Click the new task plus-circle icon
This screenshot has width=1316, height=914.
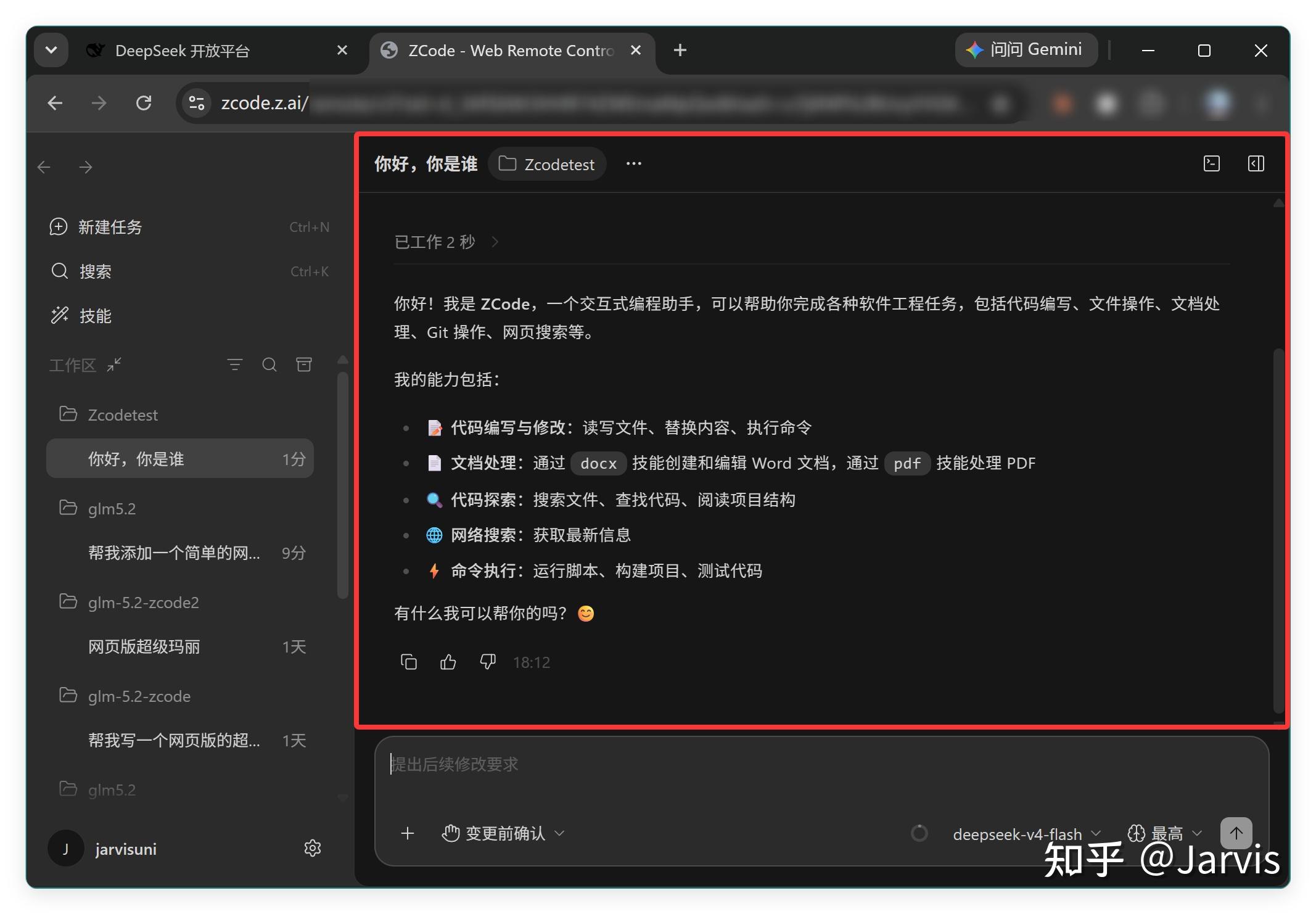58,227
